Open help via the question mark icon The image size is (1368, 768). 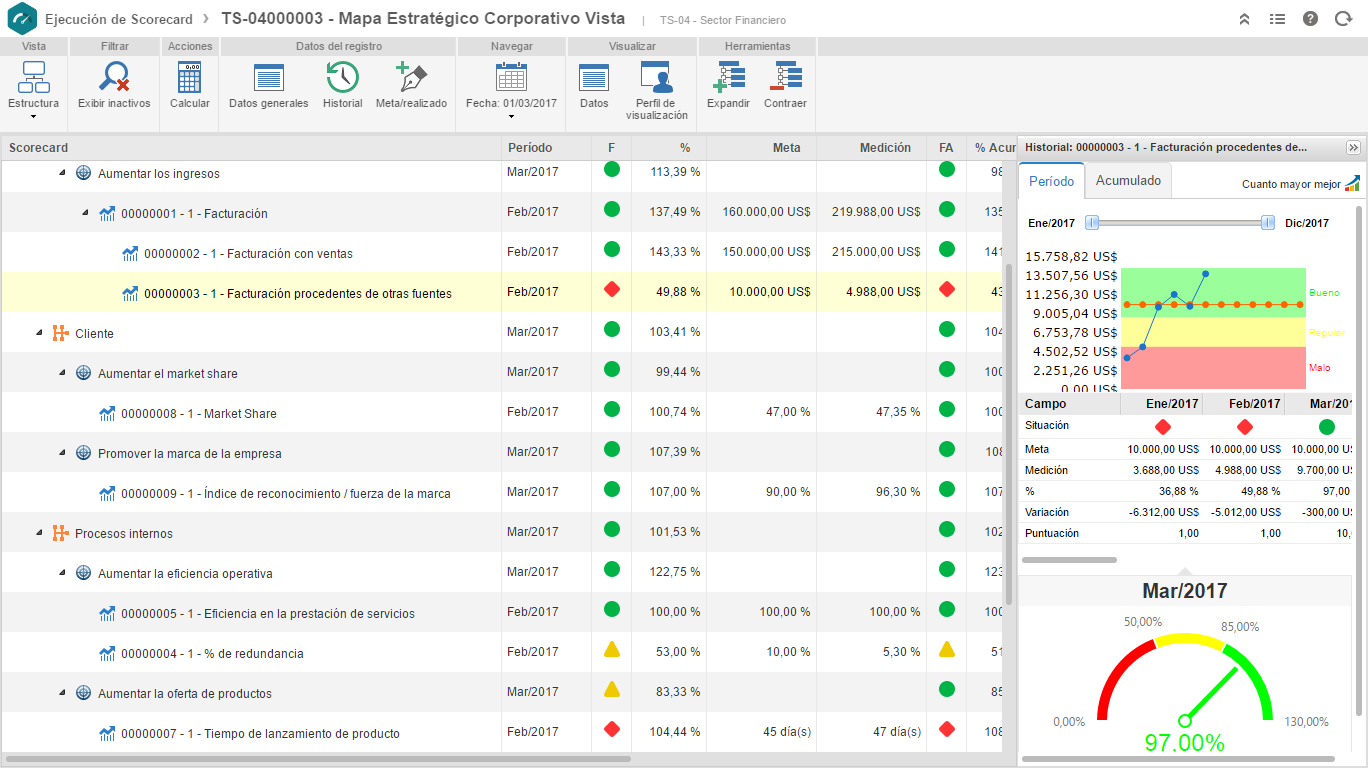click(1310, 18)
